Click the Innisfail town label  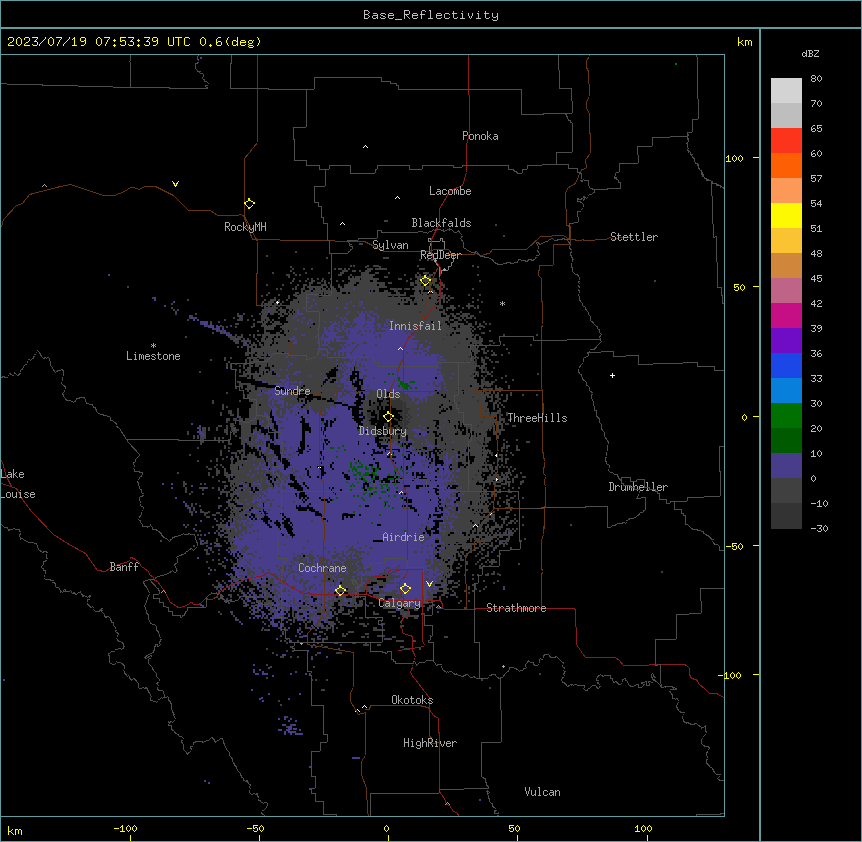coord(415,326)
